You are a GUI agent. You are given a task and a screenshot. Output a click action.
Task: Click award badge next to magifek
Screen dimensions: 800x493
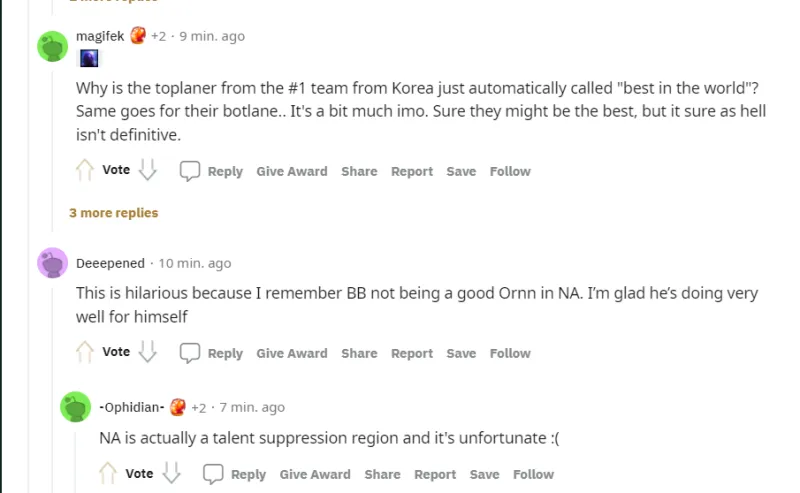click(138, 36)
